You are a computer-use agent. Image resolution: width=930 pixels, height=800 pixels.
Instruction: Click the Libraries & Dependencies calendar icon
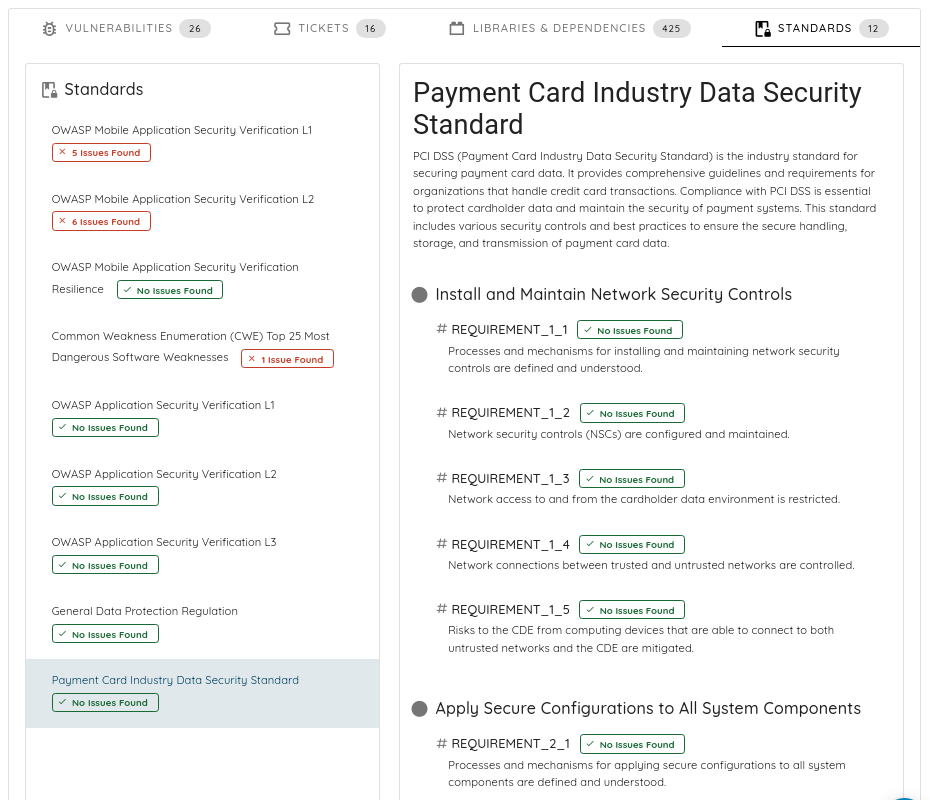pos(457,28)
